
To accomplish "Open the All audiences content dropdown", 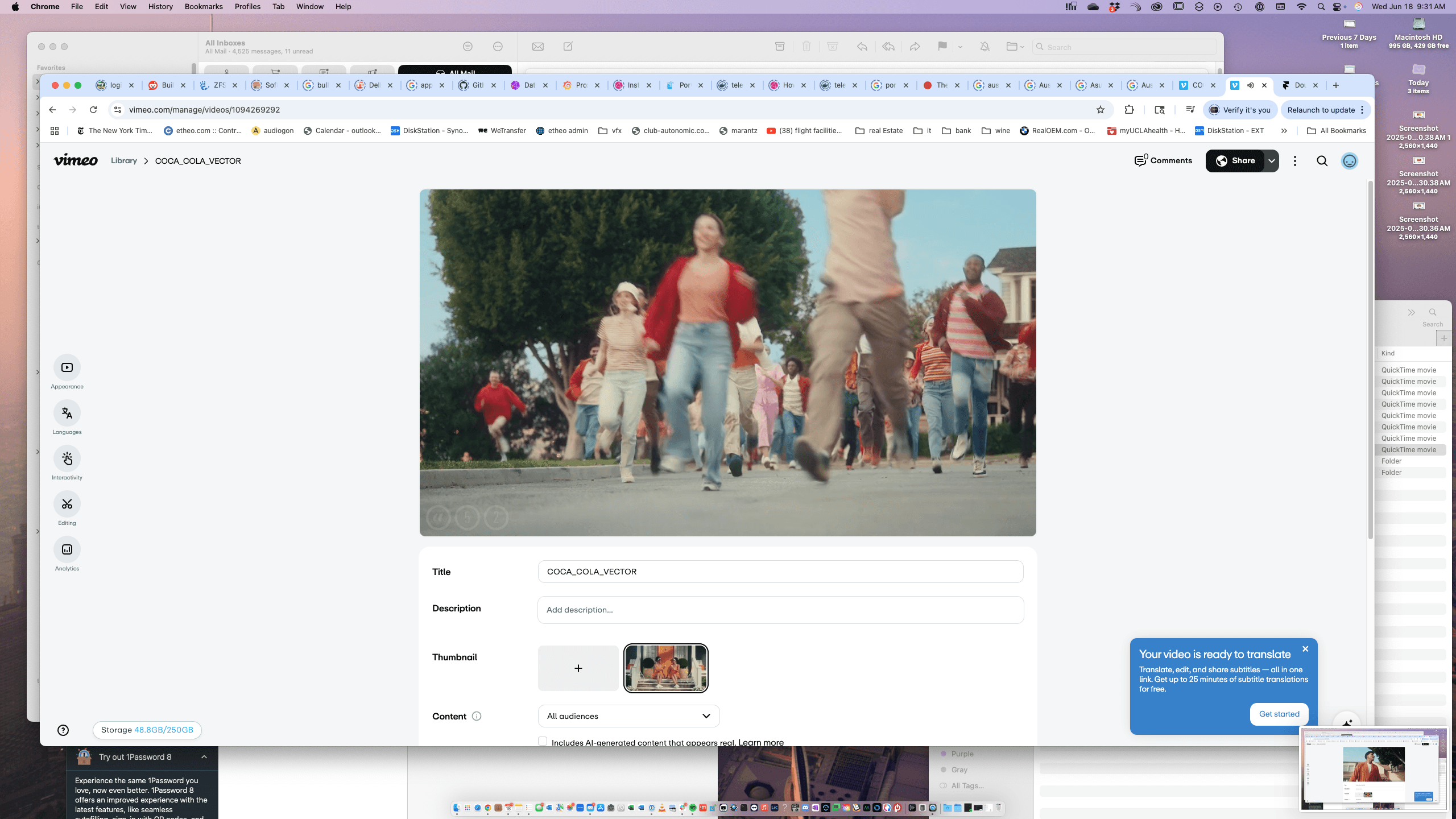I will coord(628,716).
